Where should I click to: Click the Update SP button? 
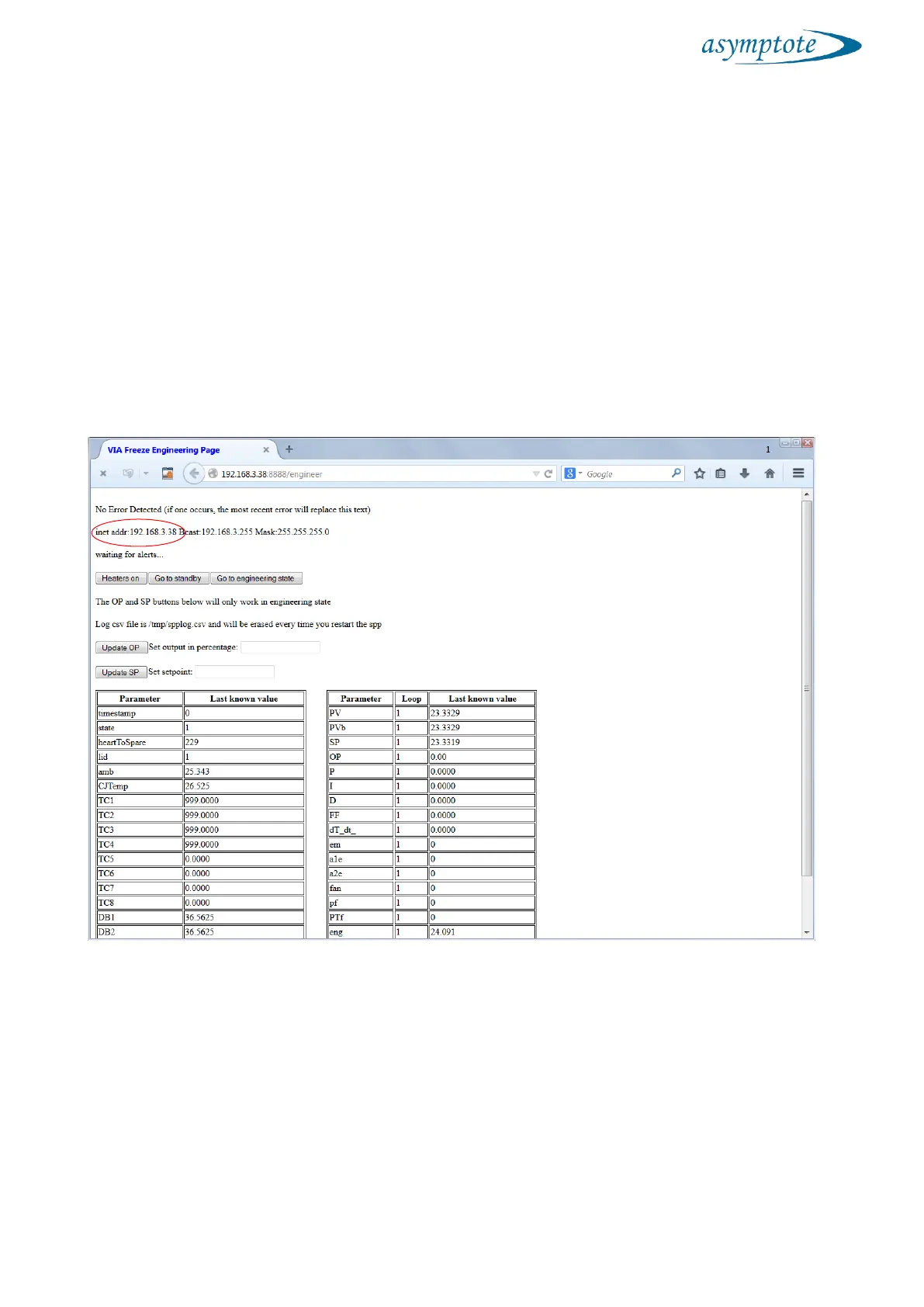pos(121,672)
